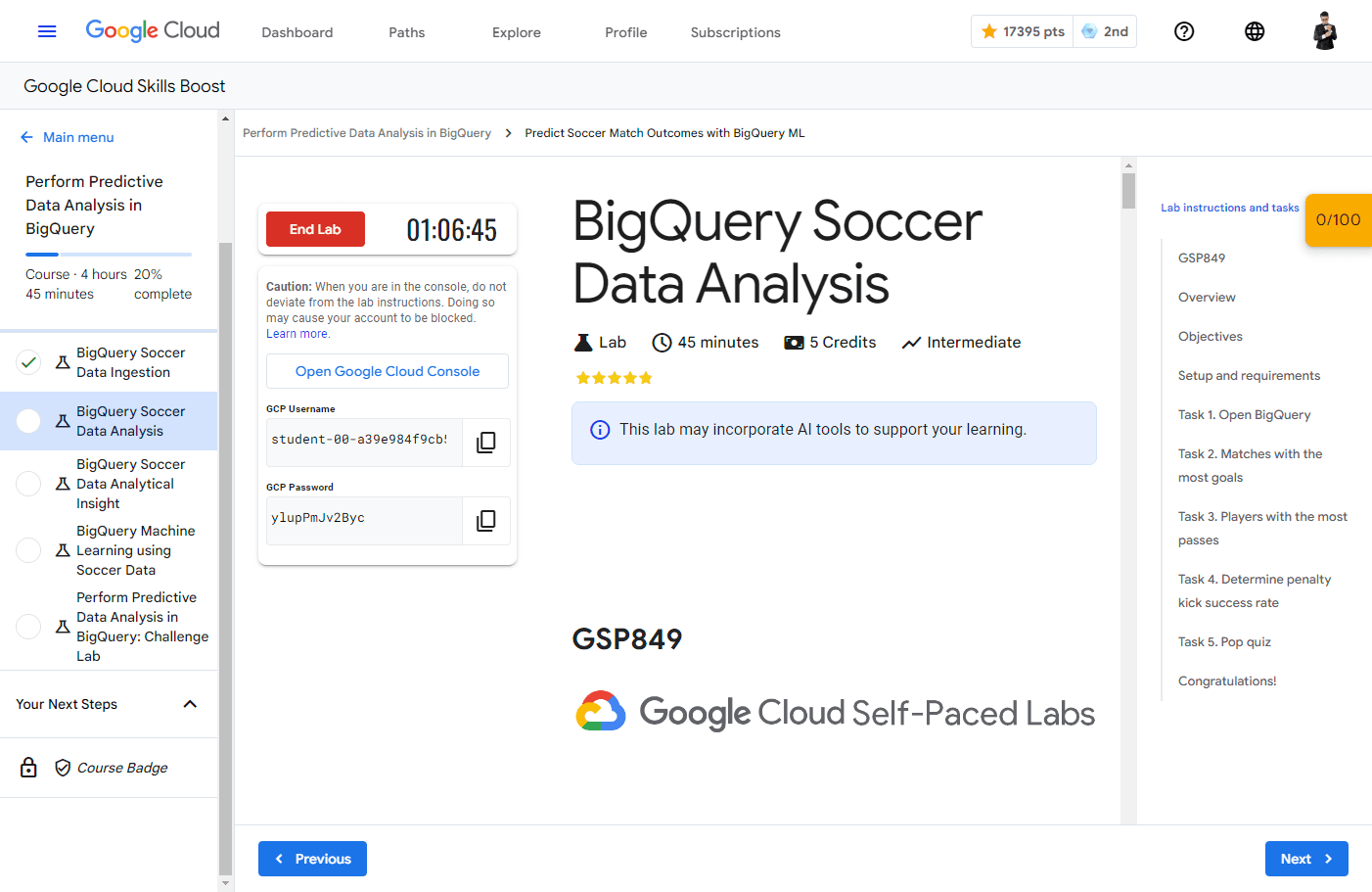The height and width of the screenshot is (892, 1372).
Task: Toggle the BigQuery Soccer Data Ingestion checkmark
Action: point(29,362)
